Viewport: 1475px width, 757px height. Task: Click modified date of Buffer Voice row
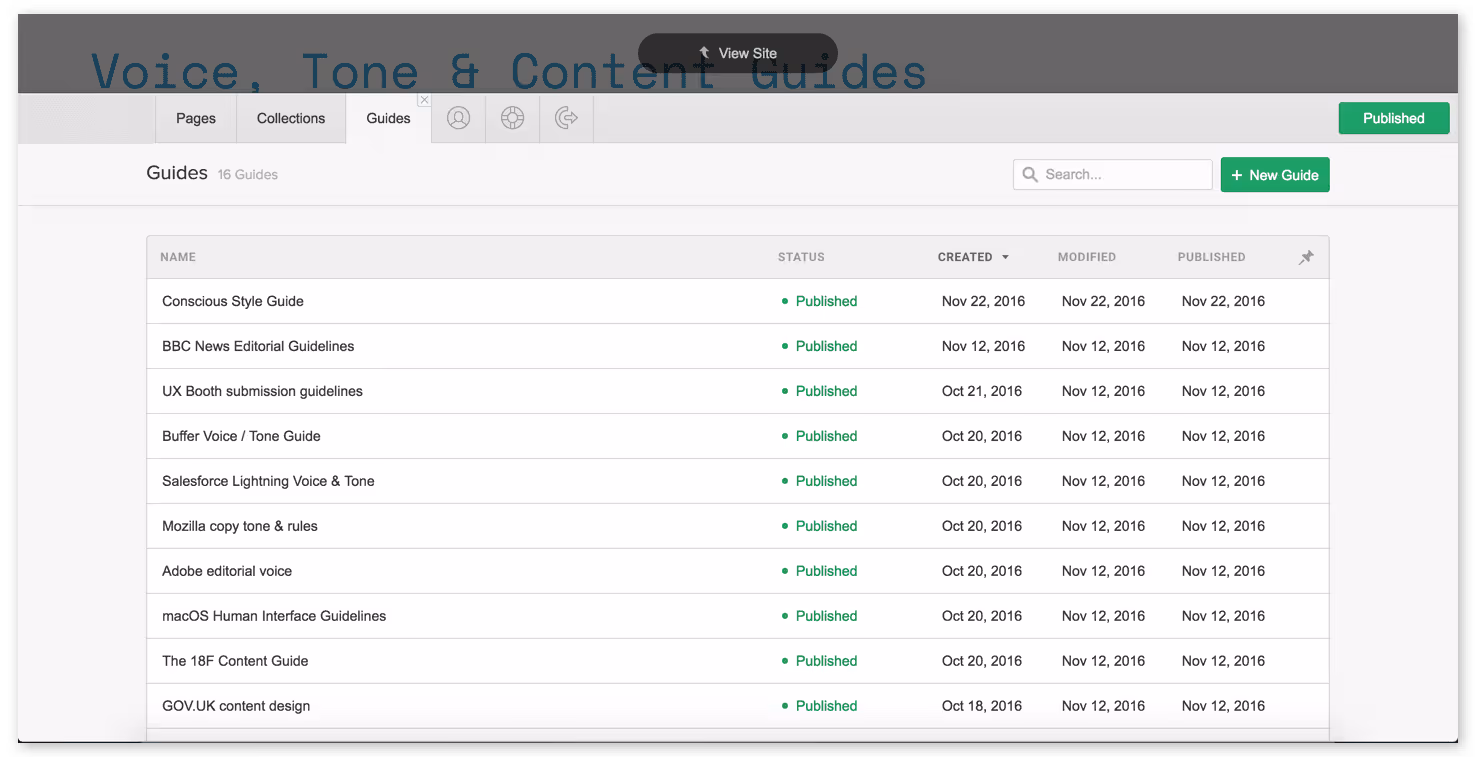pos(1103,436)
